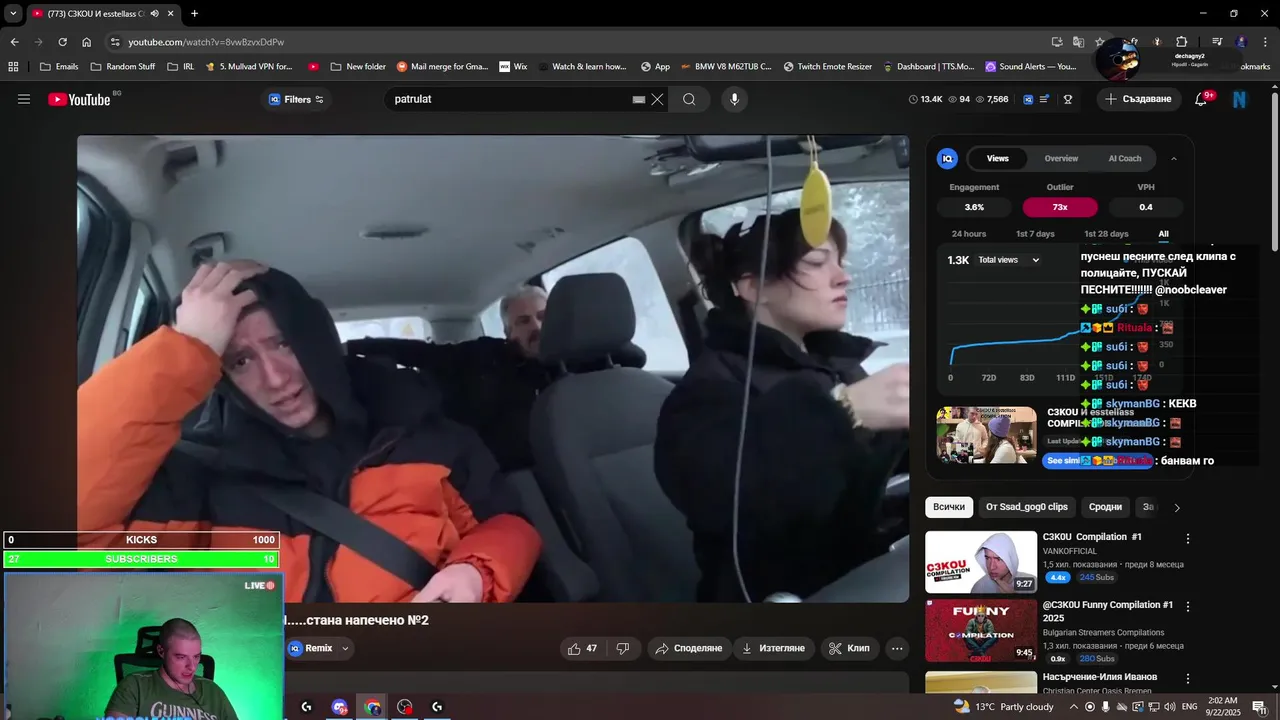Viewport: 1280px width, 720px height.
Task: Open the Twitch Emote Resizer bookmark
Action: pos(827,67)
